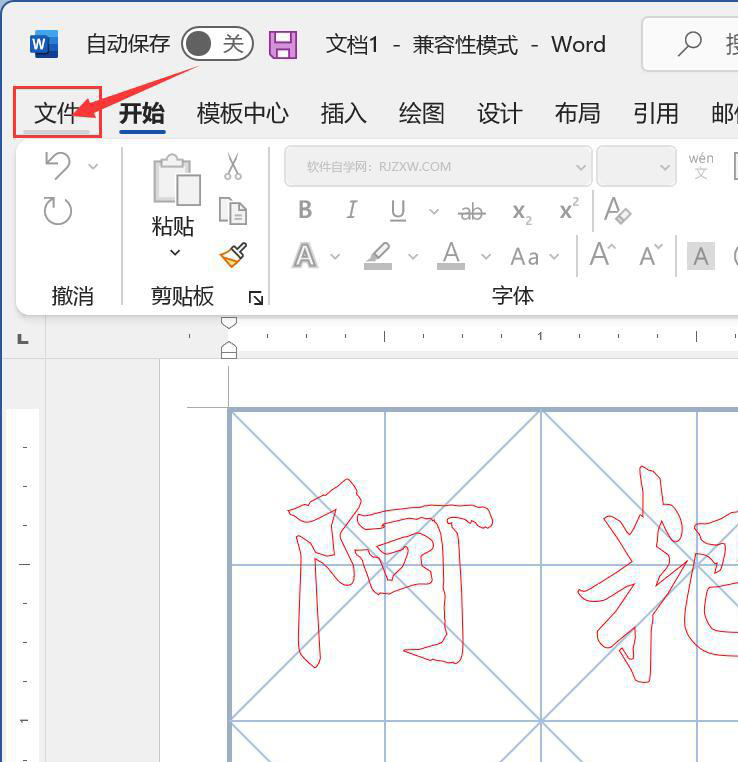Toggle Superscript formatting

point(569,209)
